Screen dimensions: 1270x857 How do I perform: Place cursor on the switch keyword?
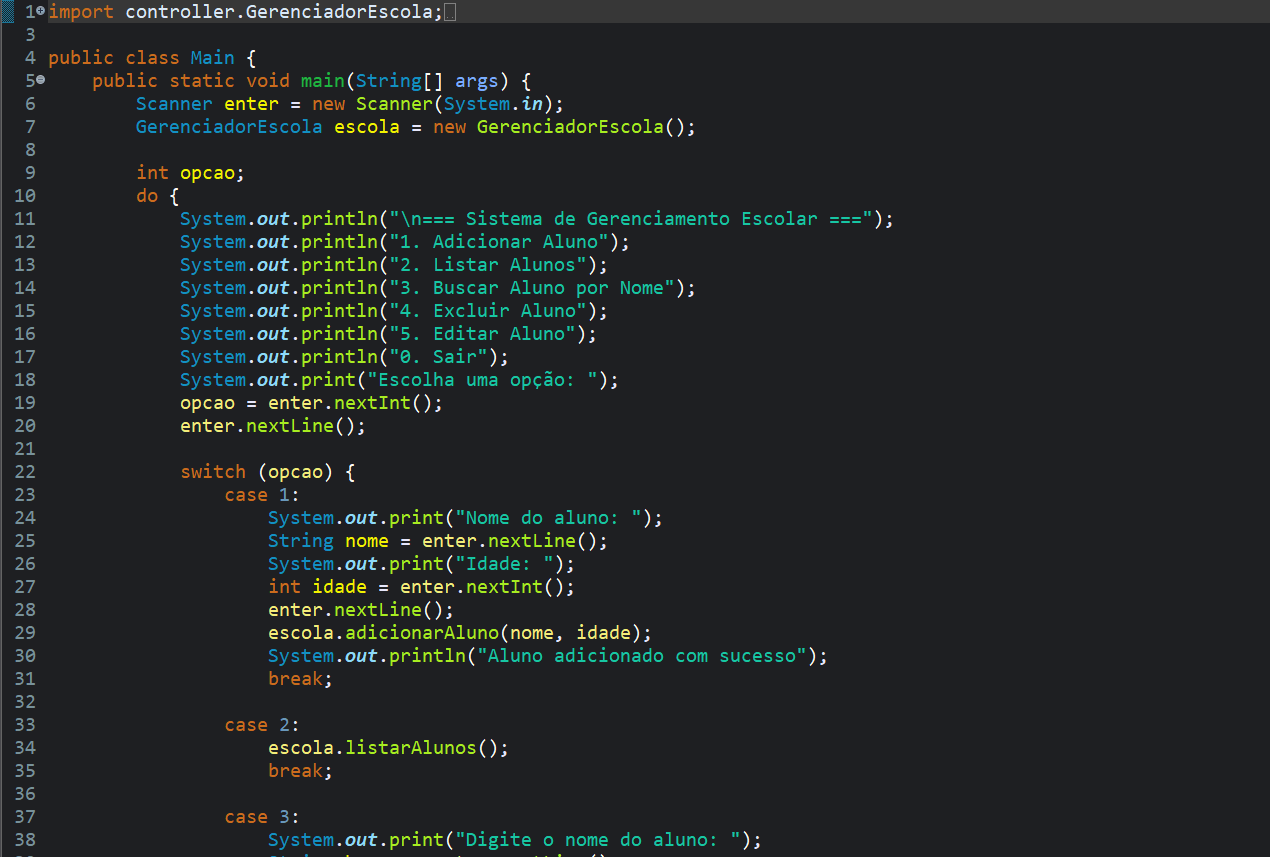(213, 471)
